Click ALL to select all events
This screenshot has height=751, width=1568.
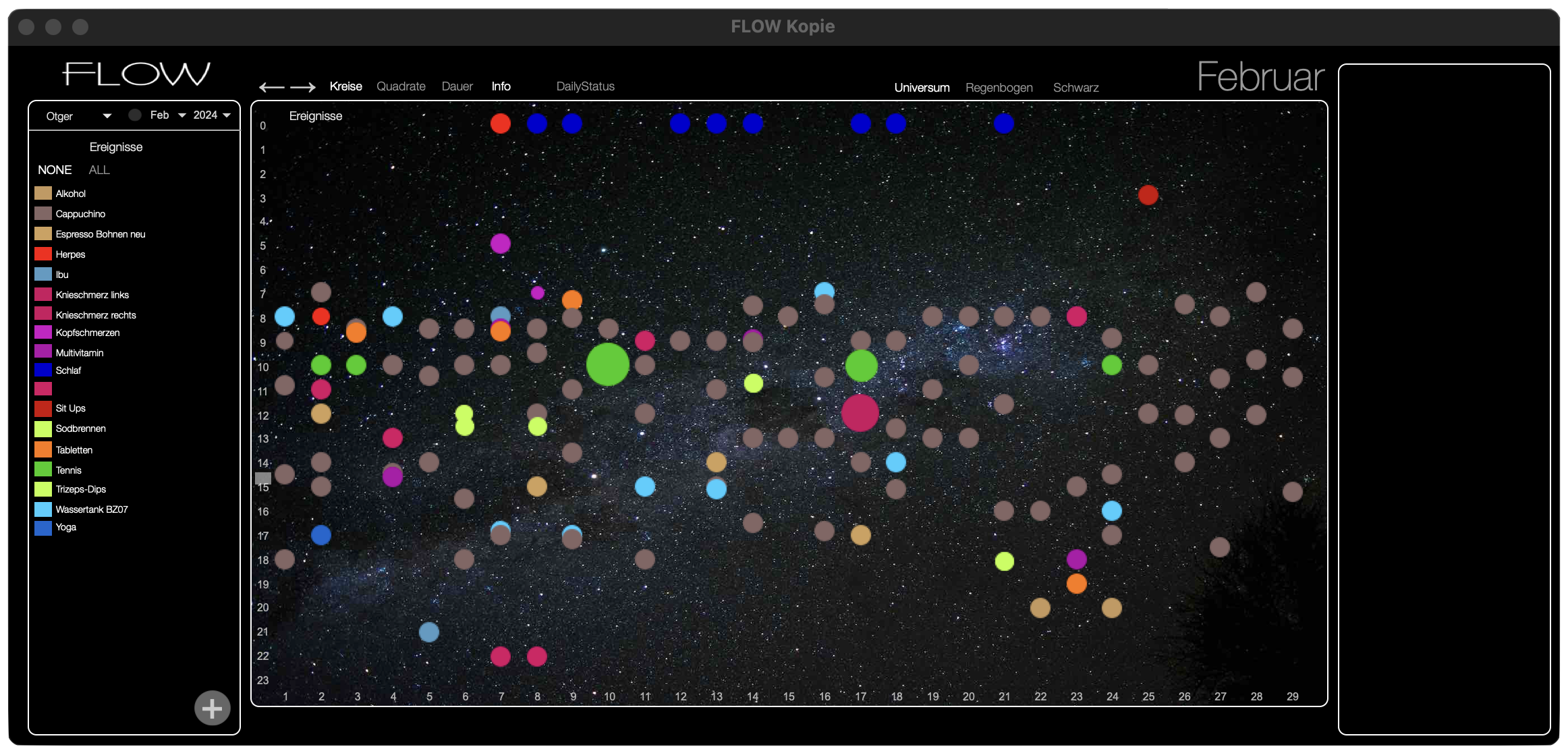(x=99, y=170)
